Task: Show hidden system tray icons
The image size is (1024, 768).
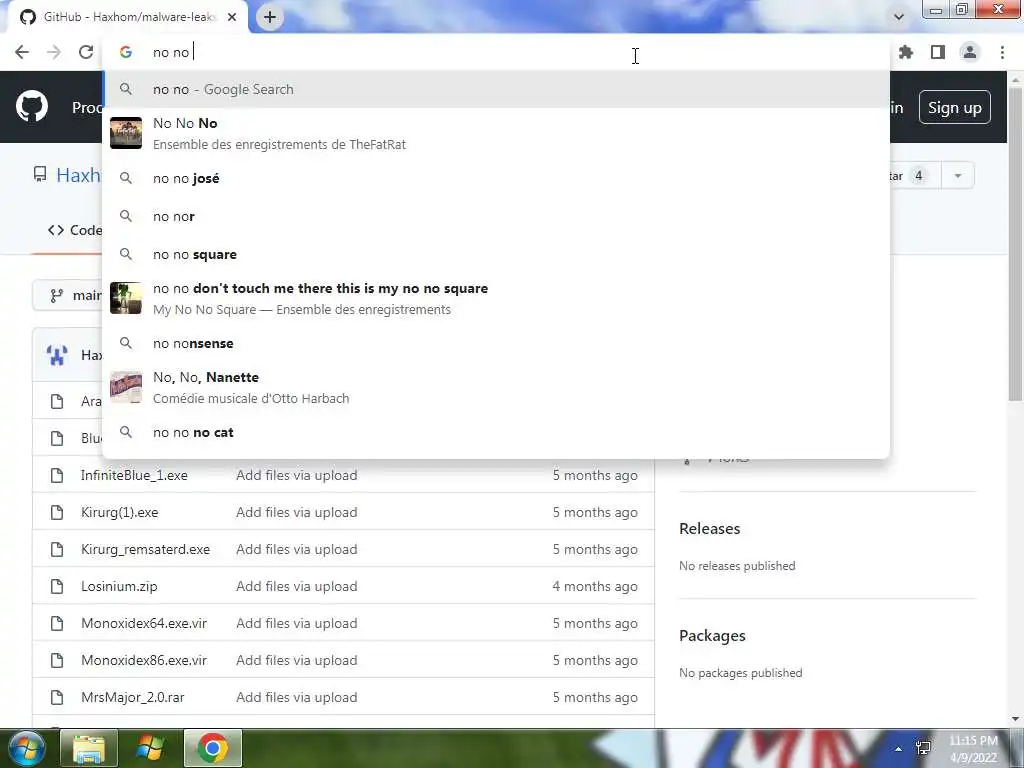Action: coord(899,749)
